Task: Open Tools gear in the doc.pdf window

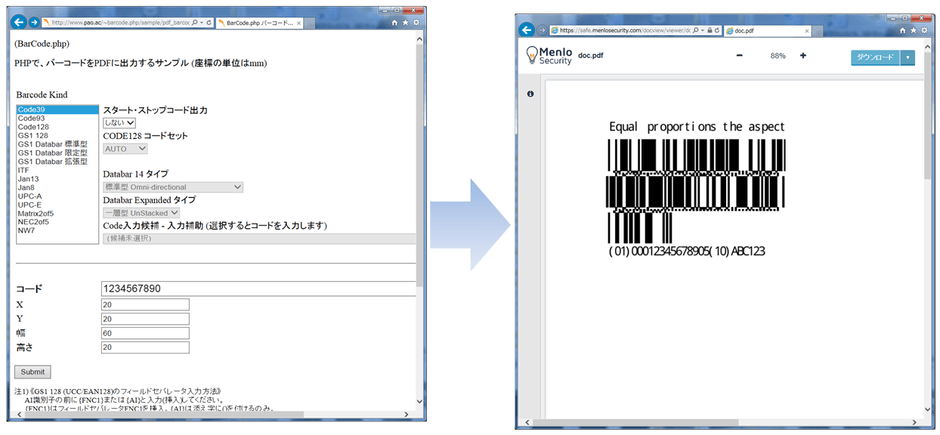Action: click(x=924, y=30)
